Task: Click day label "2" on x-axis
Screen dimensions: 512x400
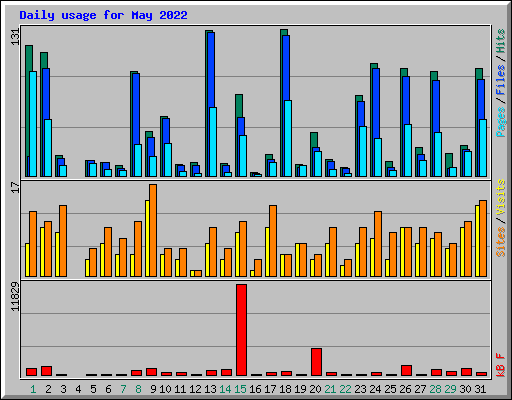Action: (48, 389)
